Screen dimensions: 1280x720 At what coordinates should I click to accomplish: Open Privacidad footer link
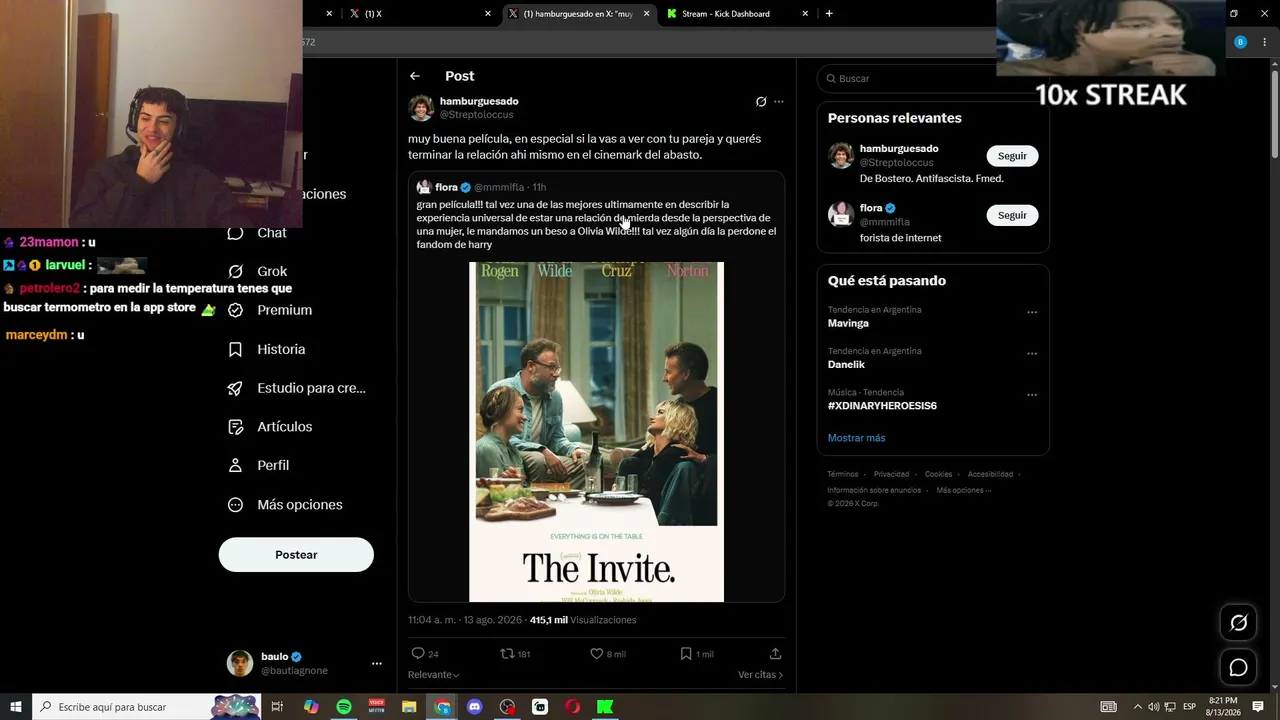(891, 474)
